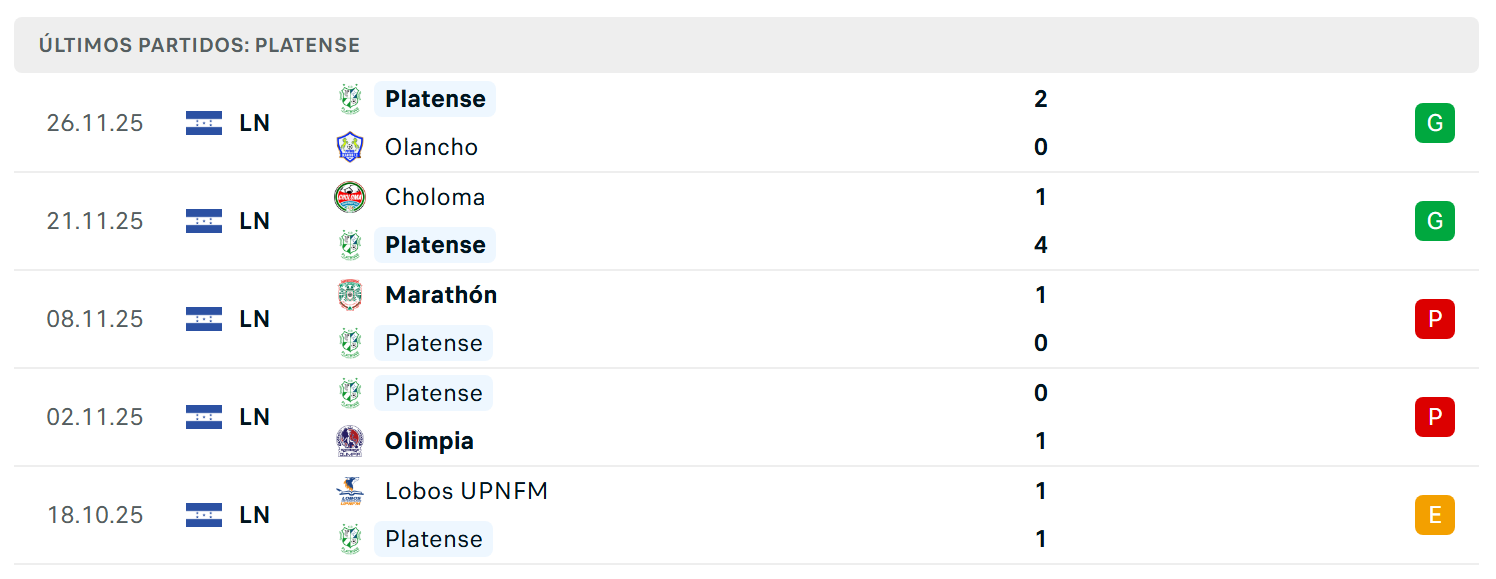Click the Olancho team crest icon
This screenshot has width=1496, height=579.
pyautogui.click(x=349, y=147)
